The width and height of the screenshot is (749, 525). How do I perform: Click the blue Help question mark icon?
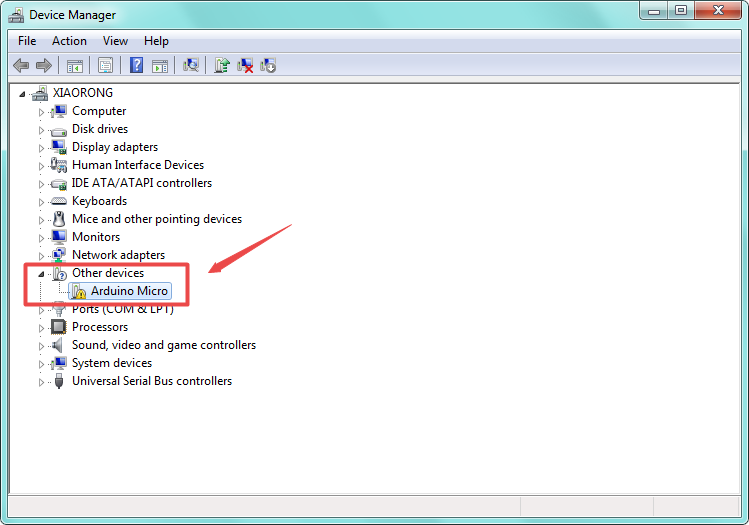137,65
